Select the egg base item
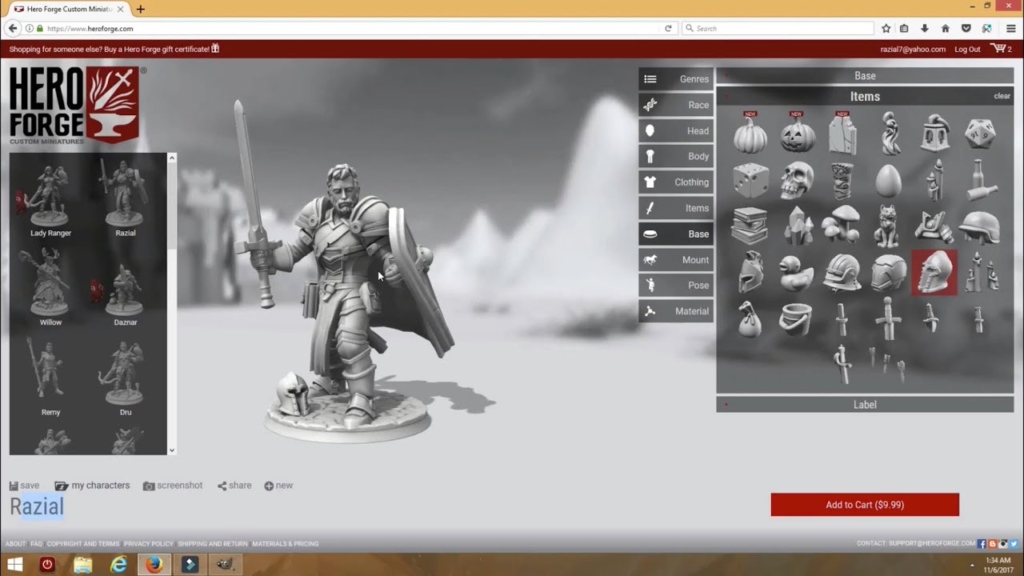 pyautogui.click(x=888, y=180)
